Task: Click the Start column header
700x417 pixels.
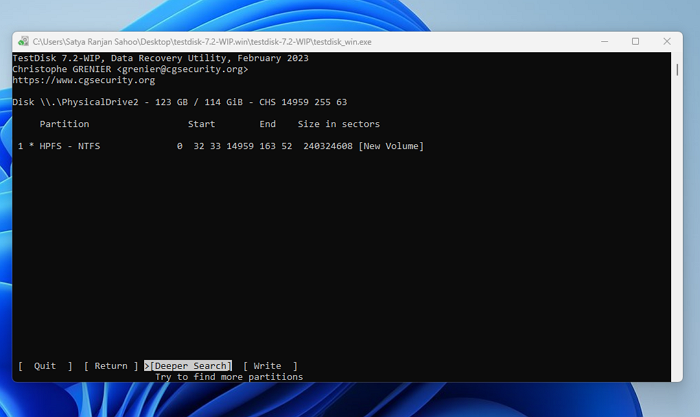Action: 201,124
